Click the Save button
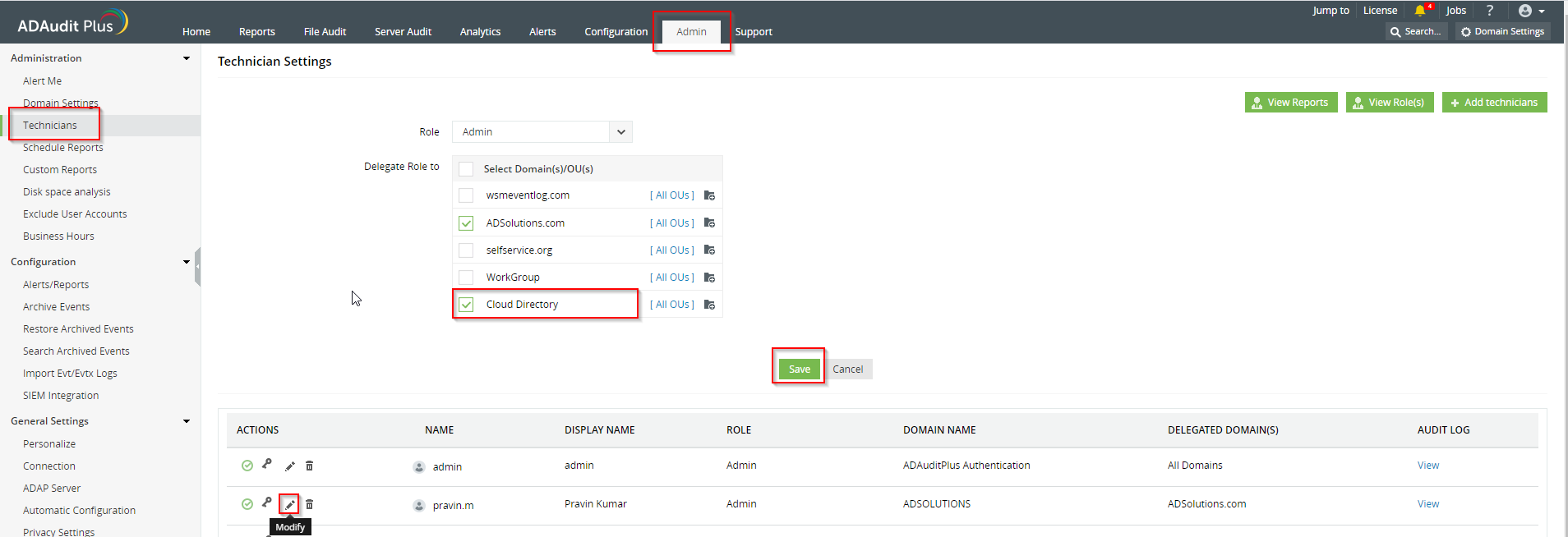1568x537 pixels. (800, 369)
